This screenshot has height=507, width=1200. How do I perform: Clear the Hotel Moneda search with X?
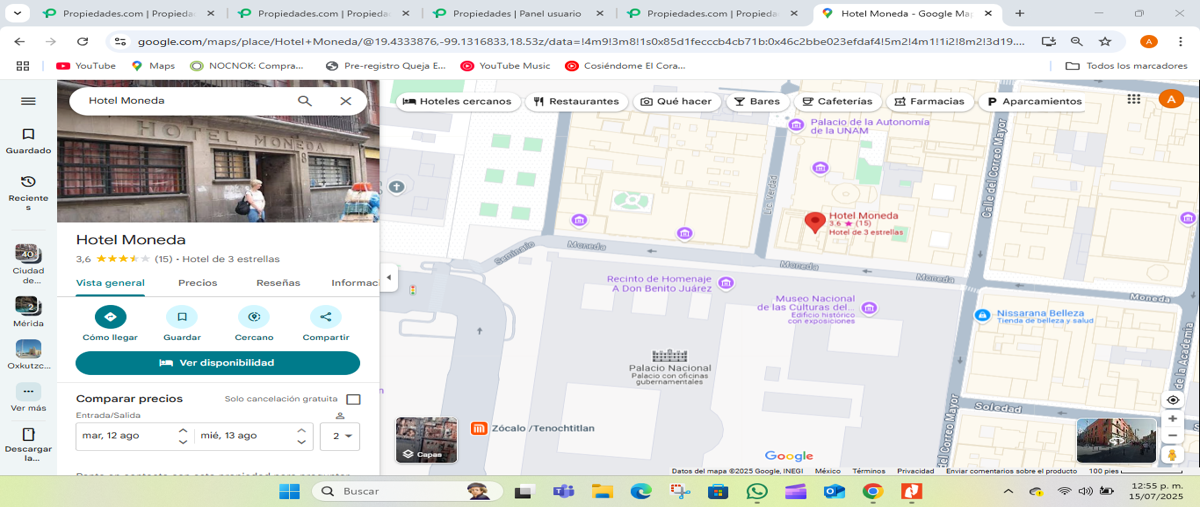point(346,101)
